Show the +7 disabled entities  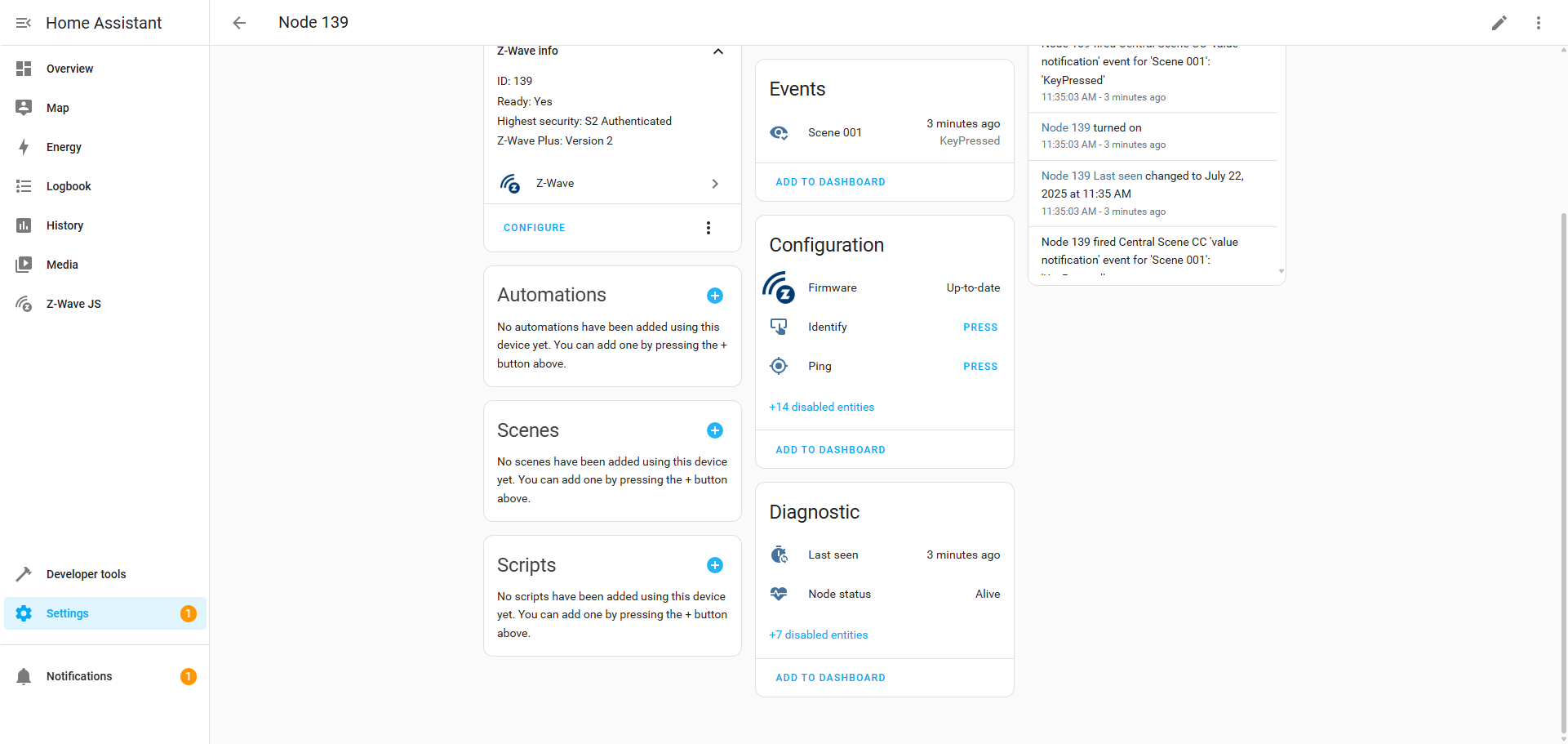click(819, 635)
